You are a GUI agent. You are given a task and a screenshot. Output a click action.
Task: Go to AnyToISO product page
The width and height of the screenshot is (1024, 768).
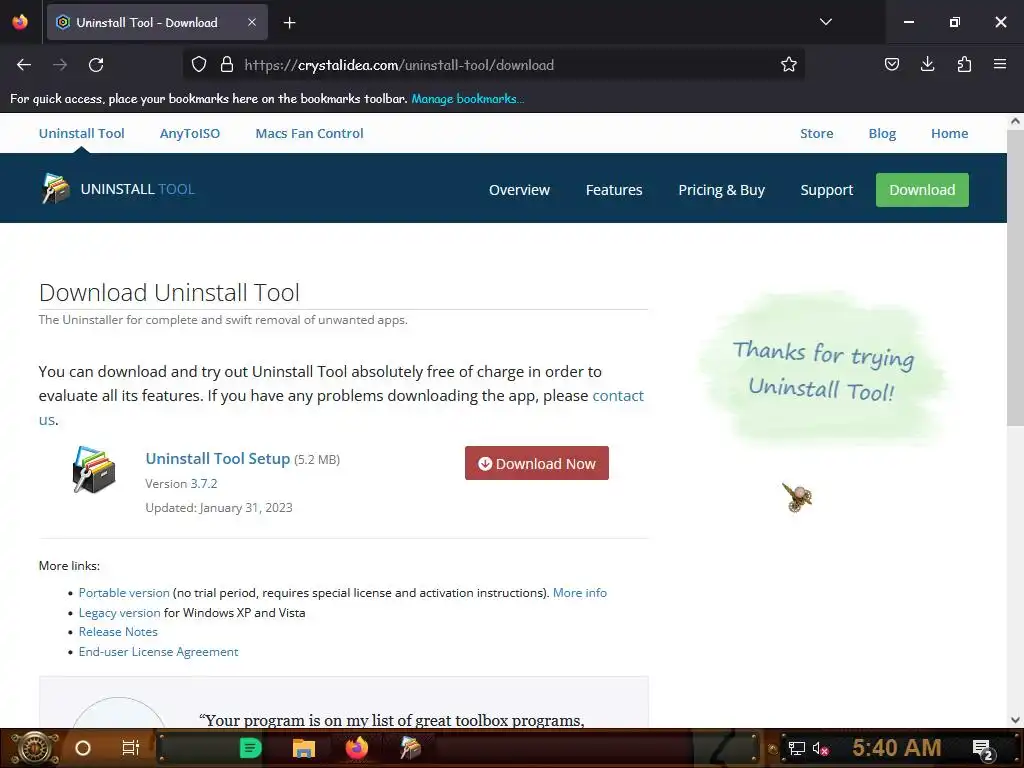click(x=190, y=133)
